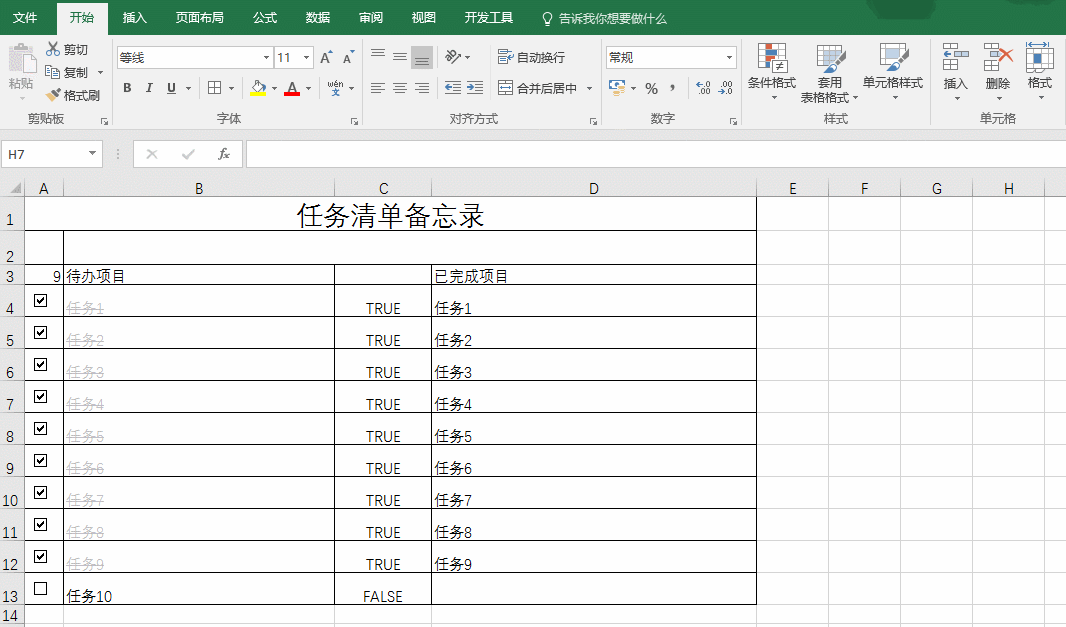Image resolution: width=1066 pixels, height=627 pixels.
Task: Click the Paste clipboard icon
Action: pos(22,59)
